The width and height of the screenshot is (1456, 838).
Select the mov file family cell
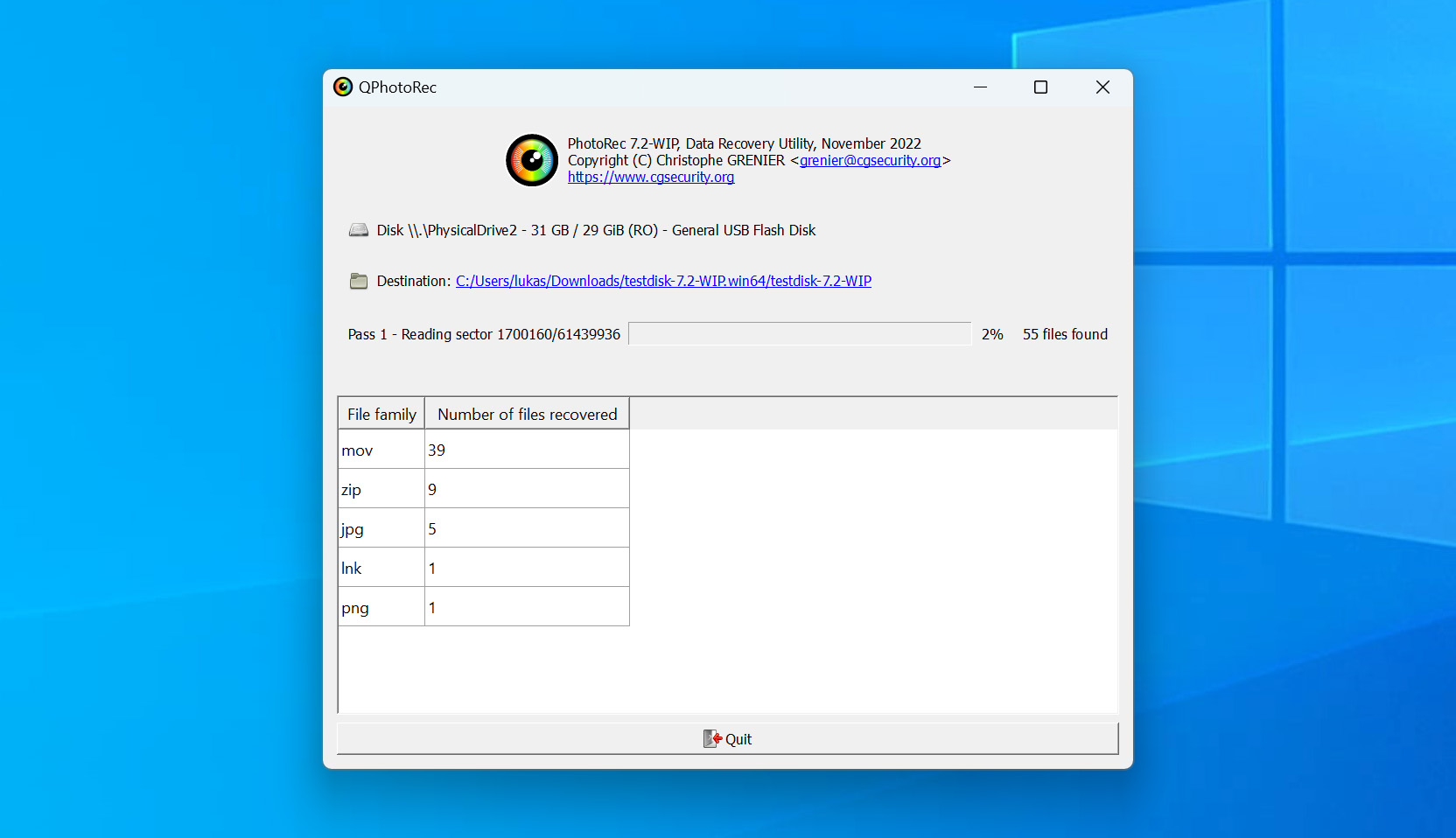[381, 450]
